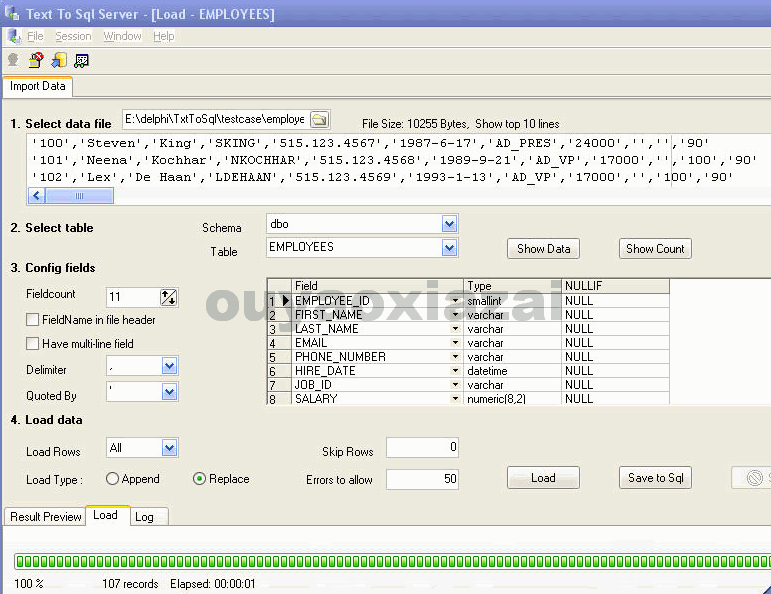Open dropdown arrow for EMAIL field
The image size is (771, 594).
point(455,342)
